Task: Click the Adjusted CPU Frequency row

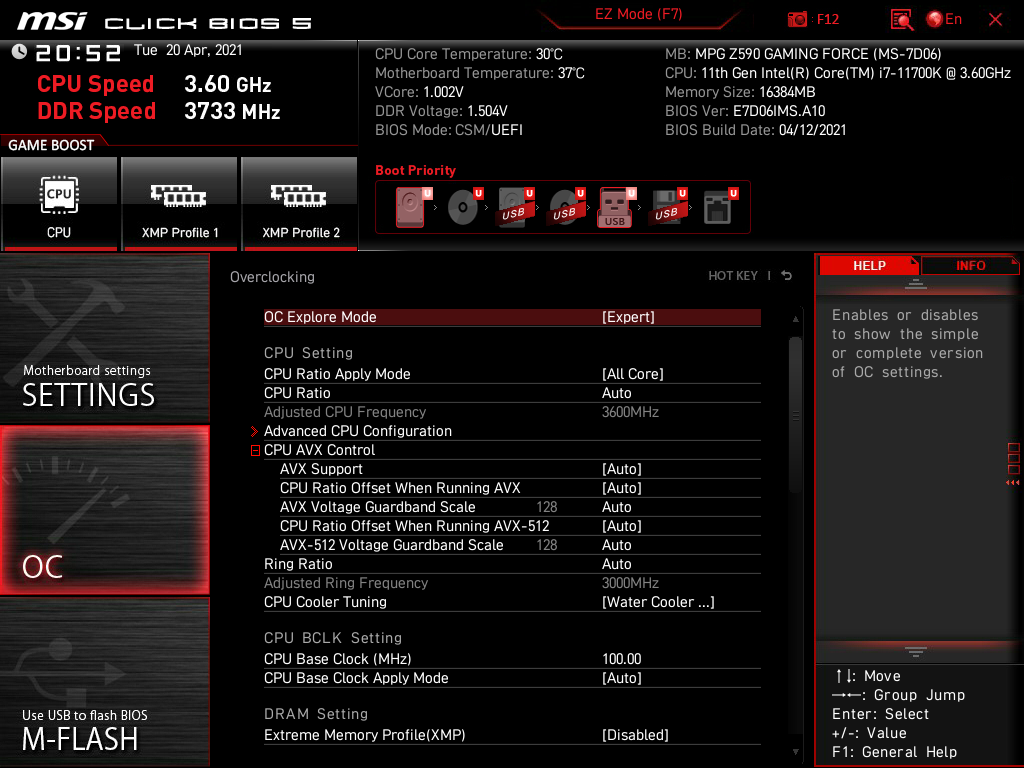Action: click(512, 412)
